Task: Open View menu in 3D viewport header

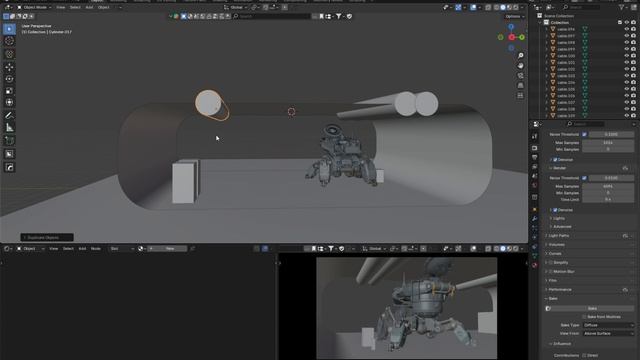Action: (61, 7)
